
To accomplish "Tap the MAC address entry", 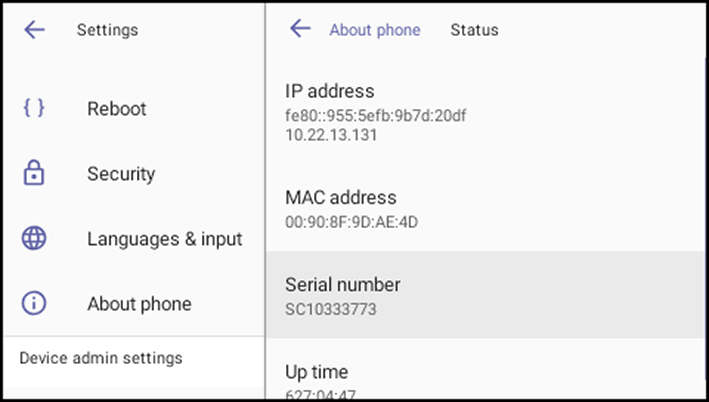I will 486,208.
